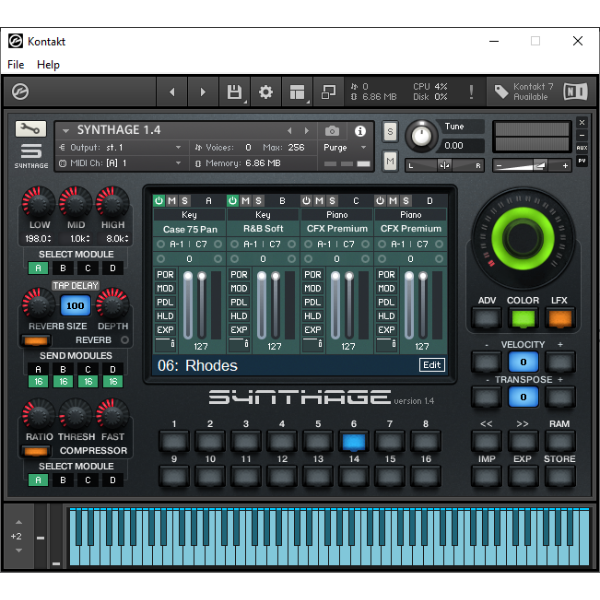The width and height of the screenshot is (600, 600).
Task: Go to previous instrument with left arrow toolbar button
Action: click(x=172, y=92)
